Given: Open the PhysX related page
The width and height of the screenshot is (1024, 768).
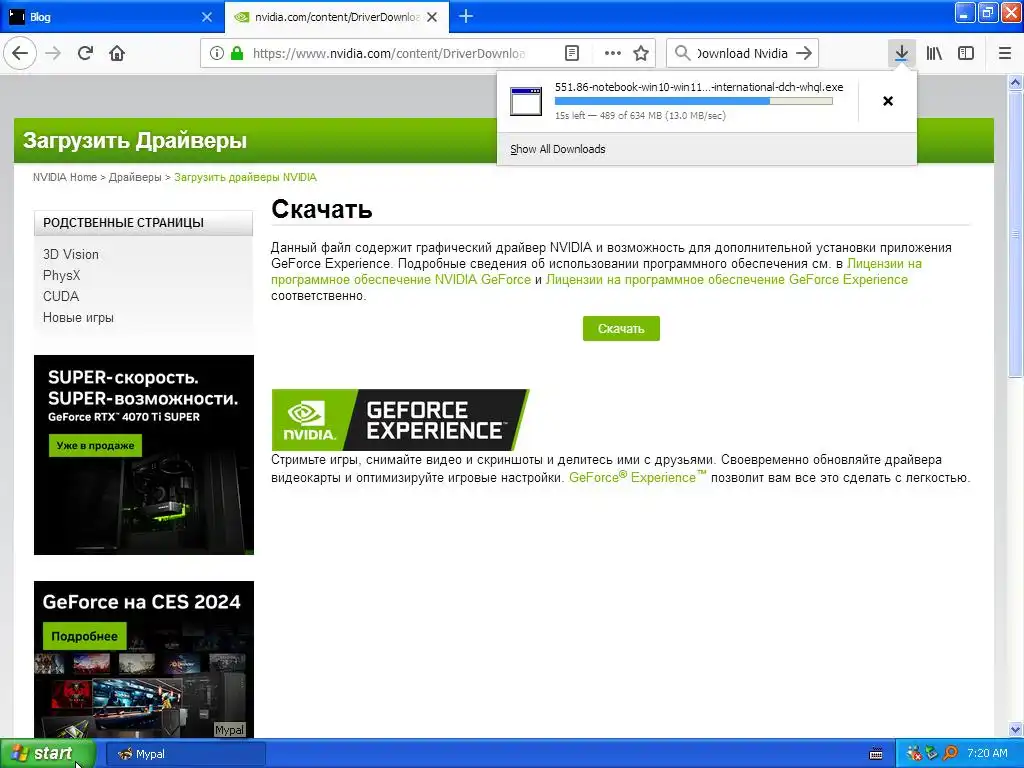Looking at the screenshot, I should point(61,275).
